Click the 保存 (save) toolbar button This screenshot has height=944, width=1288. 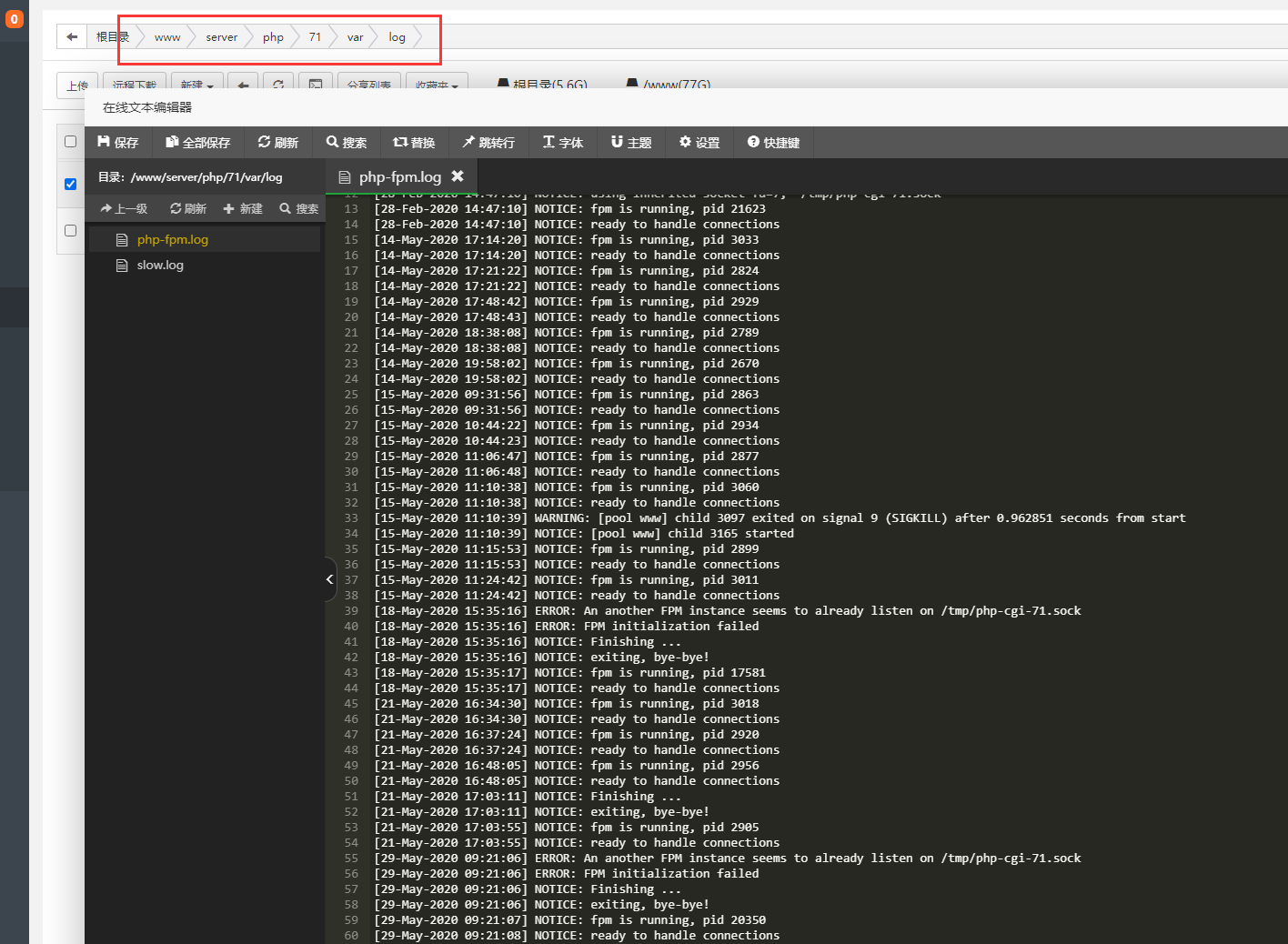click(x=118, y=142)
